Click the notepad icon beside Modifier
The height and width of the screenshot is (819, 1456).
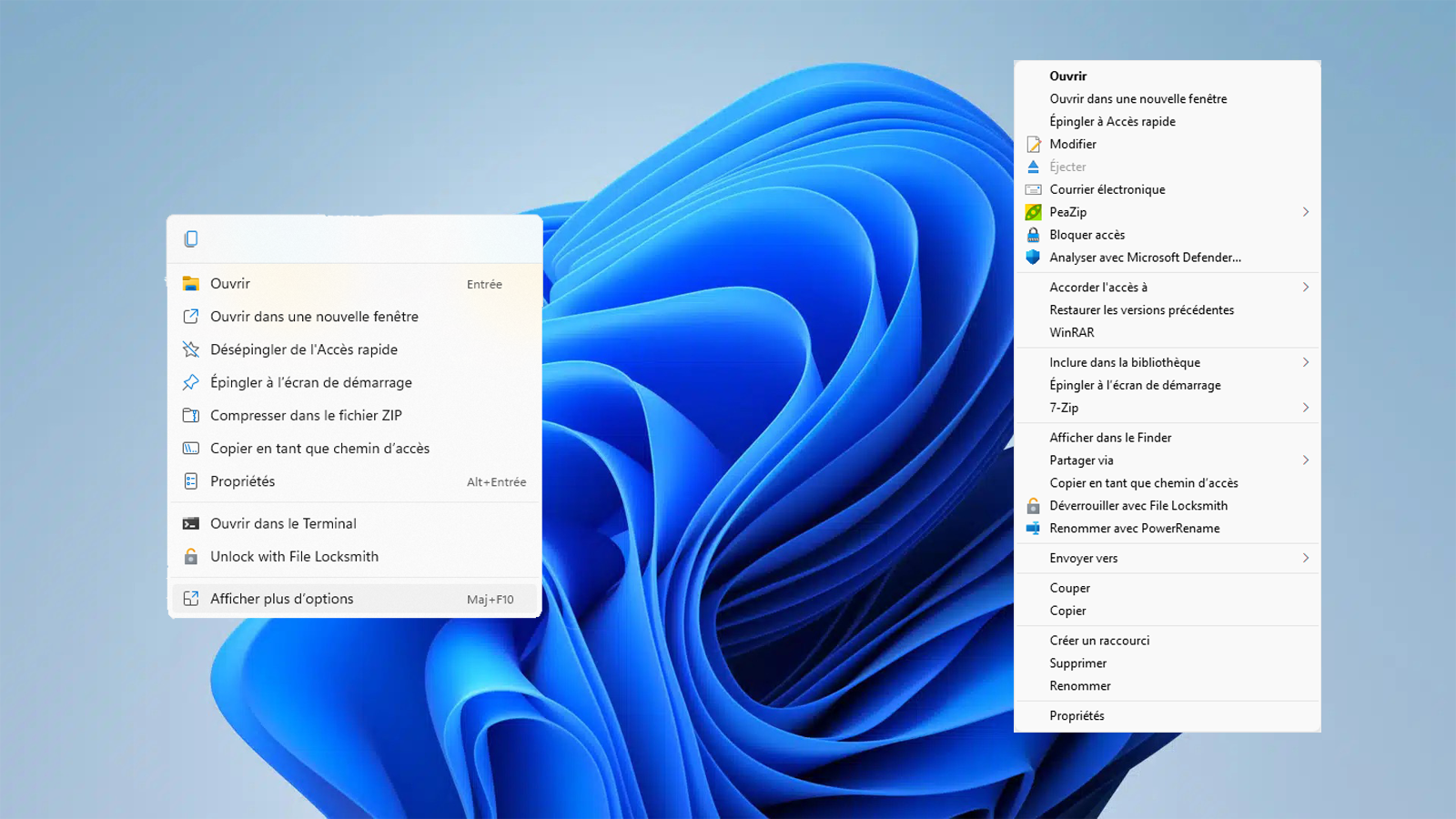click(x=1034, y=144)
